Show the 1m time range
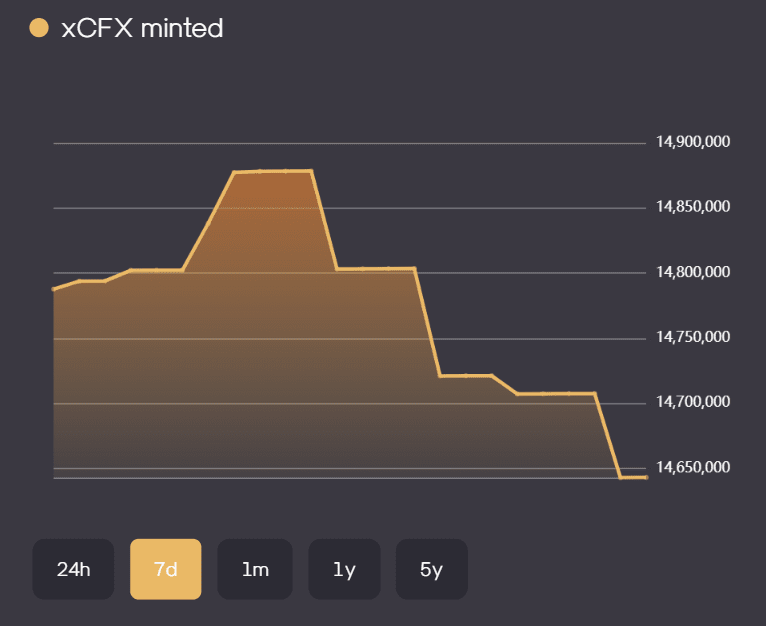 pyautogui.click(x=255, y=569)
